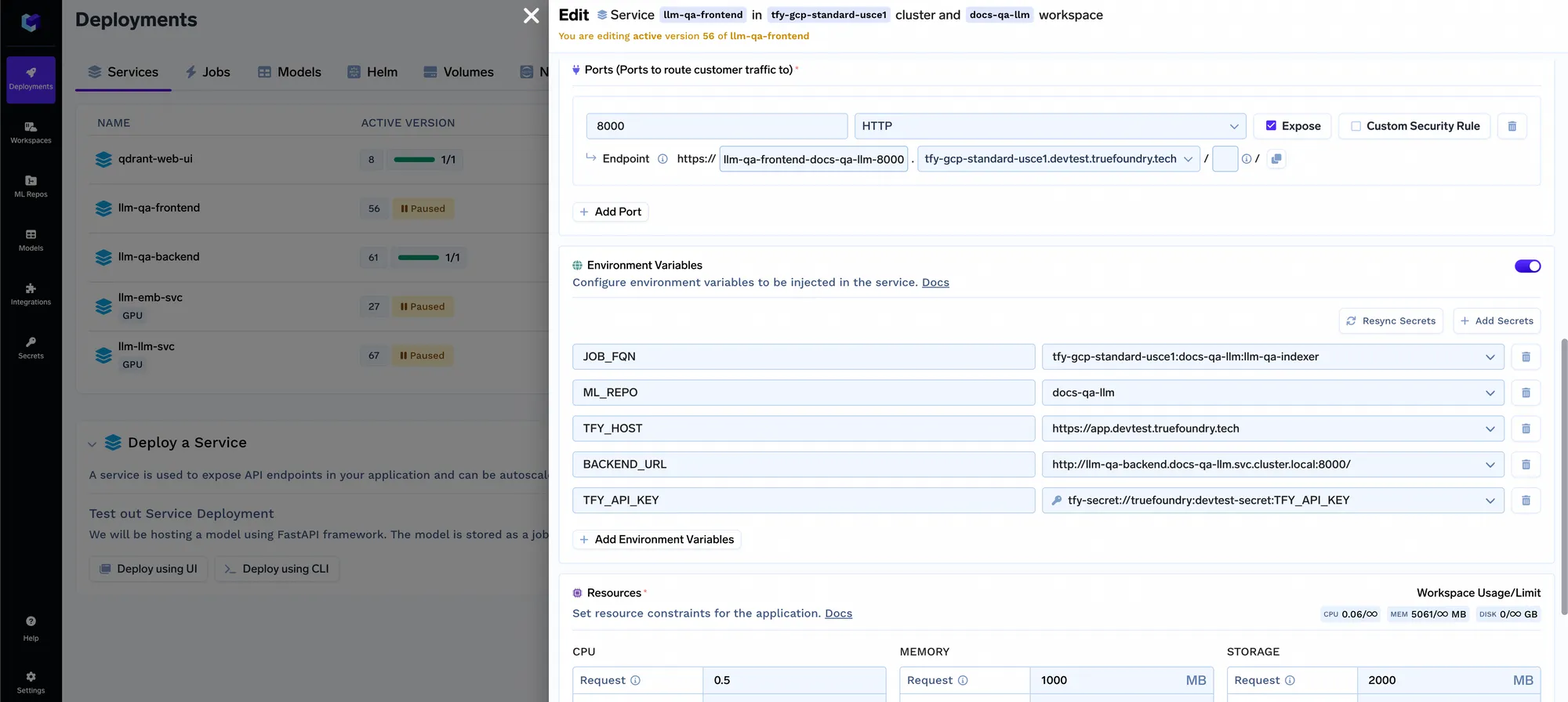
Task: Click the TrueFoundry logo
Action: click(31, 22)
